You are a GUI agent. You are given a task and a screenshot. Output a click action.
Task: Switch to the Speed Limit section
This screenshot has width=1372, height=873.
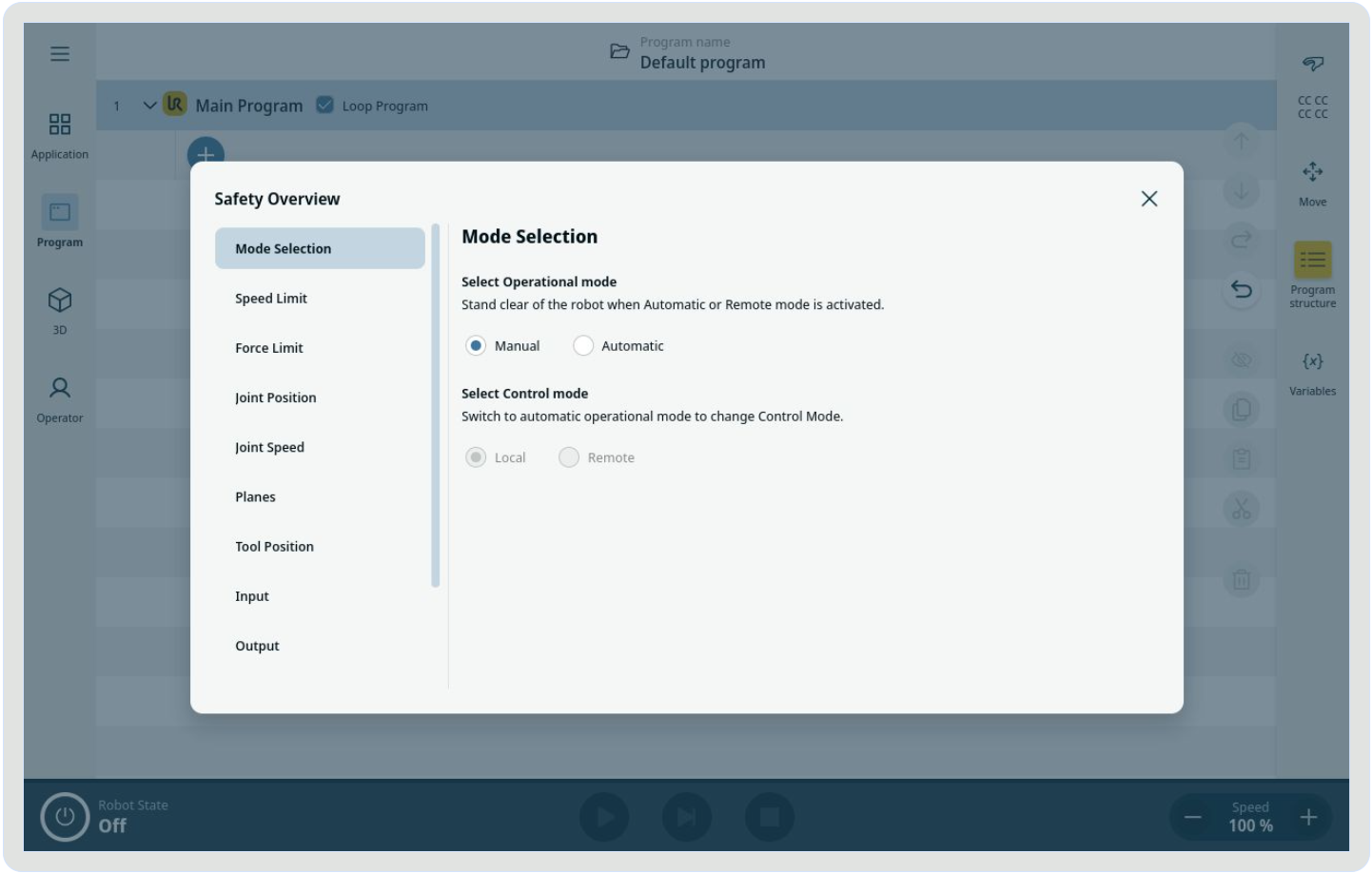271,299
